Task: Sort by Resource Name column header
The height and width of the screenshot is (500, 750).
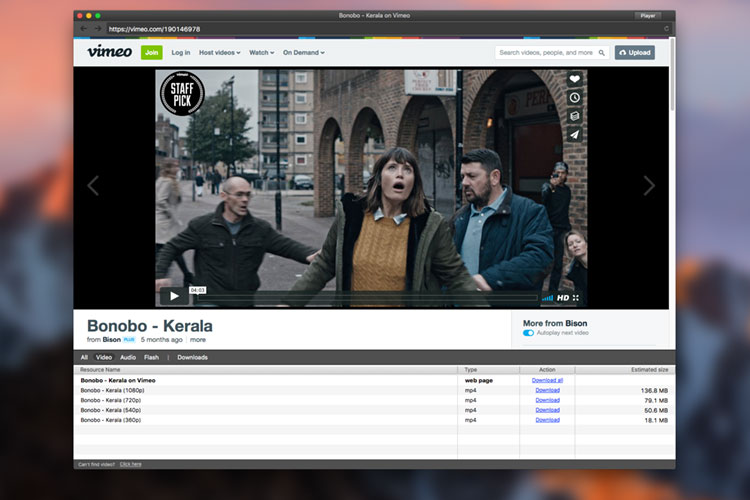Action: point(266,370)
